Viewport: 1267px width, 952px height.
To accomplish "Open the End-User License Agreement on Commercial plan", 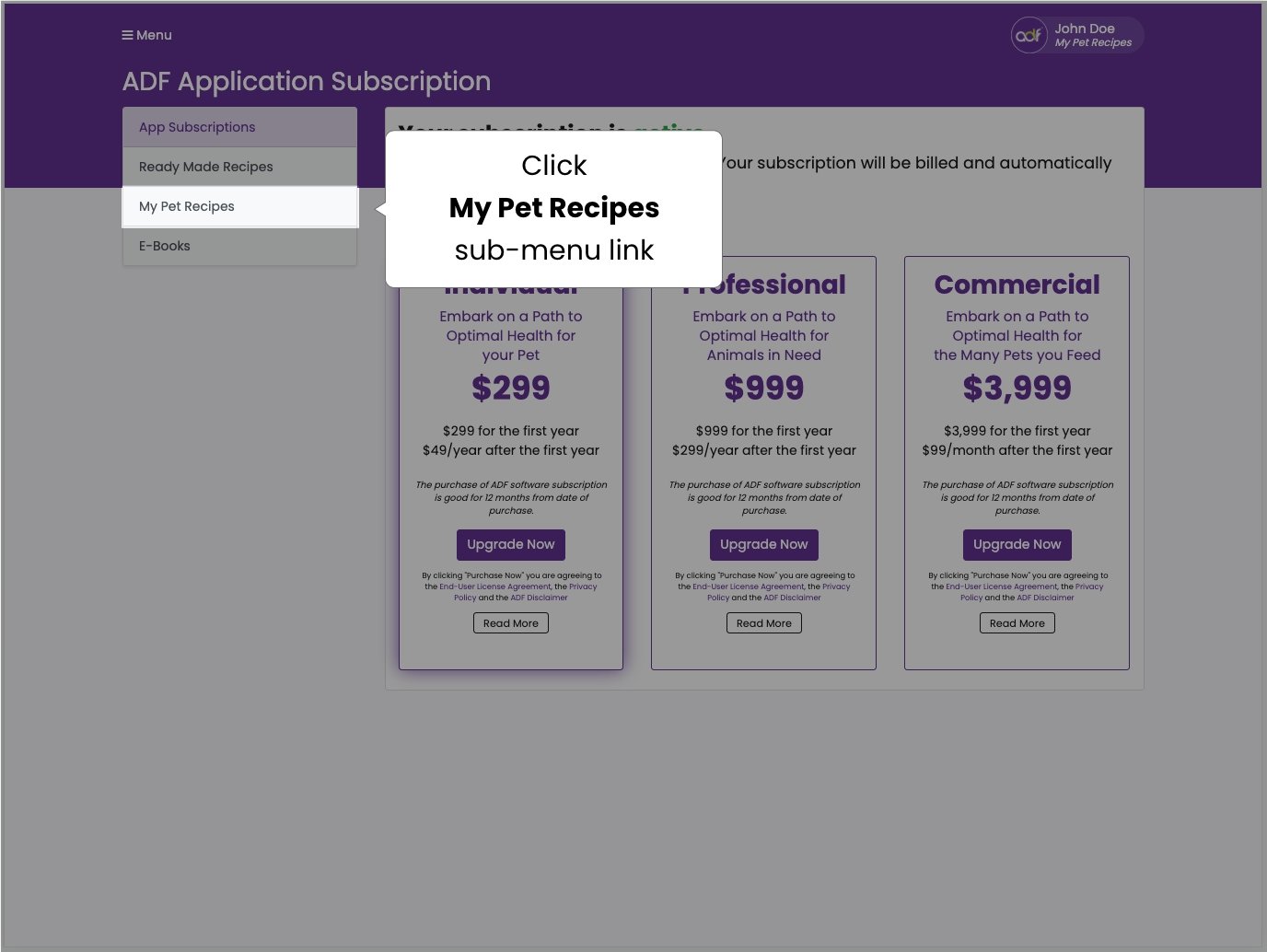I will (x=1002, y=586).
